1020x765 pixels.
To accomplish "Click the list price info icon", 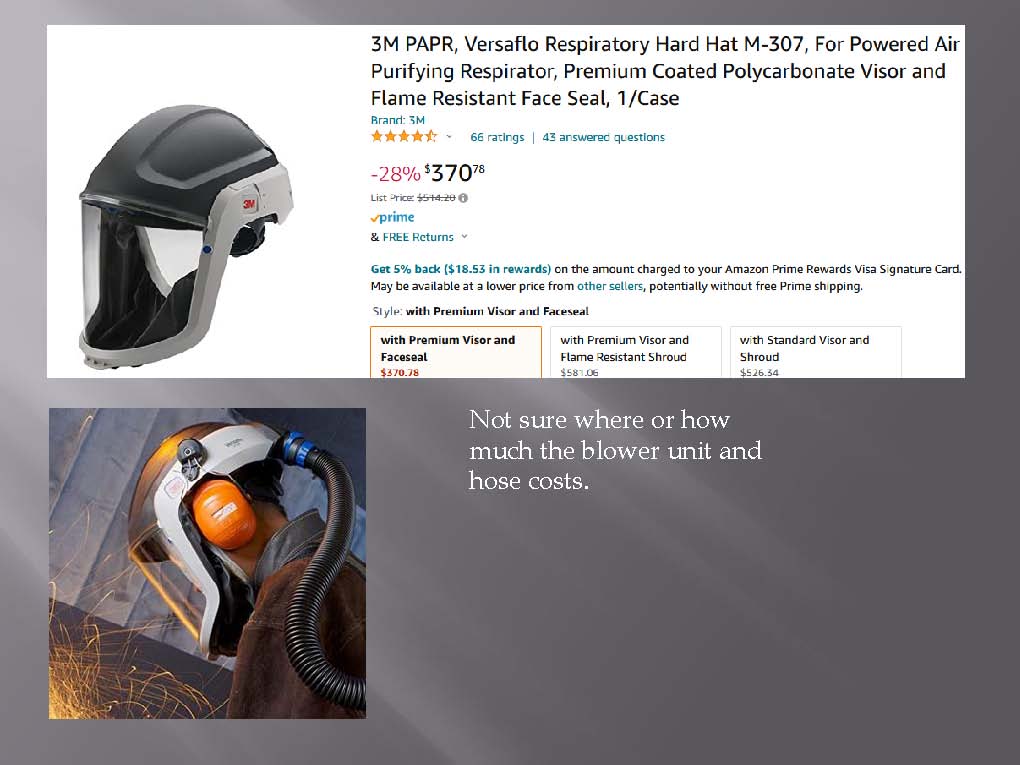I will tap(463, 198).
